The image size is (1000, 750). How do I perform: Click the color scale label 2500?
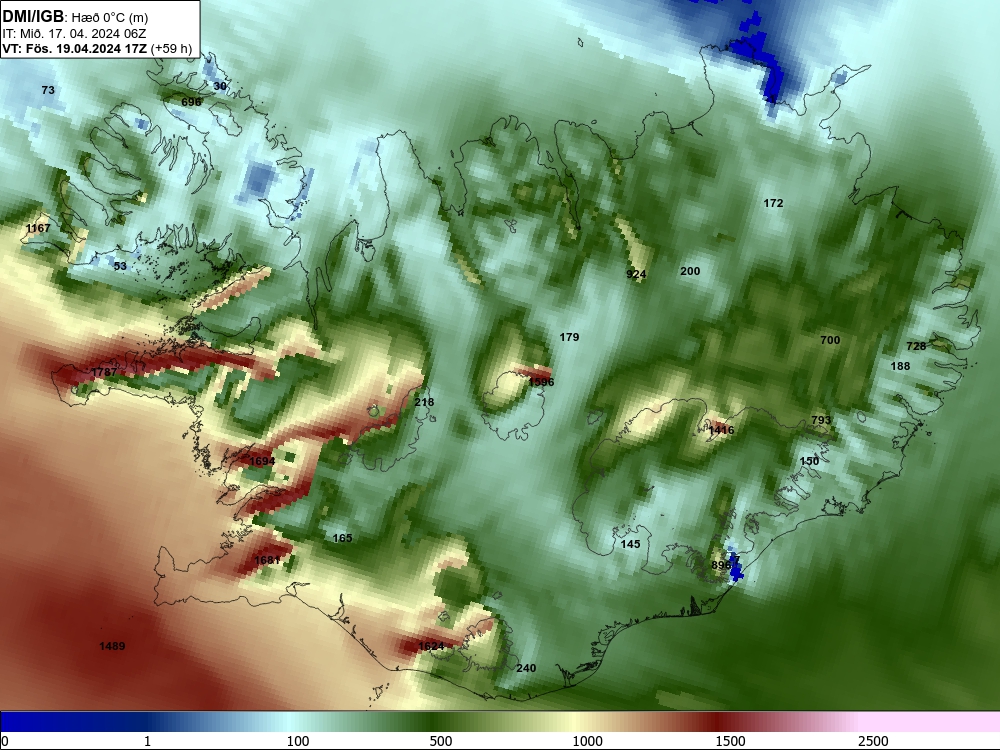(873, 741)
